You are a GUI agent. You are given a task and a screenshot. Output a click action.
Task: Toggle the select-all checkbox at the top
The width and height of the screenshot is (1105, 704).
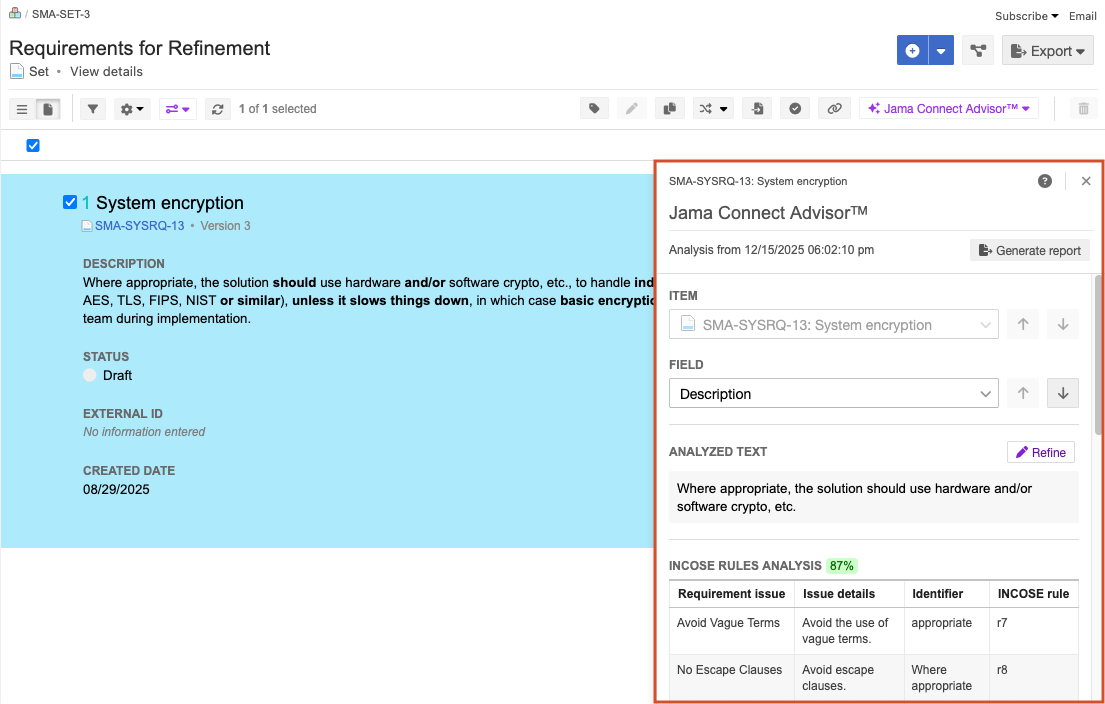coord(33,146)
